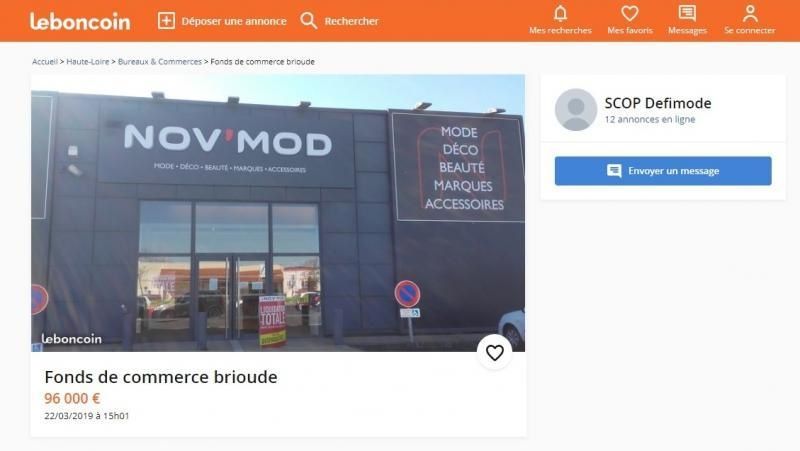Open the Messages speech bubble icon
Viewport: 800px width, 451px height.
click(687, 13)
